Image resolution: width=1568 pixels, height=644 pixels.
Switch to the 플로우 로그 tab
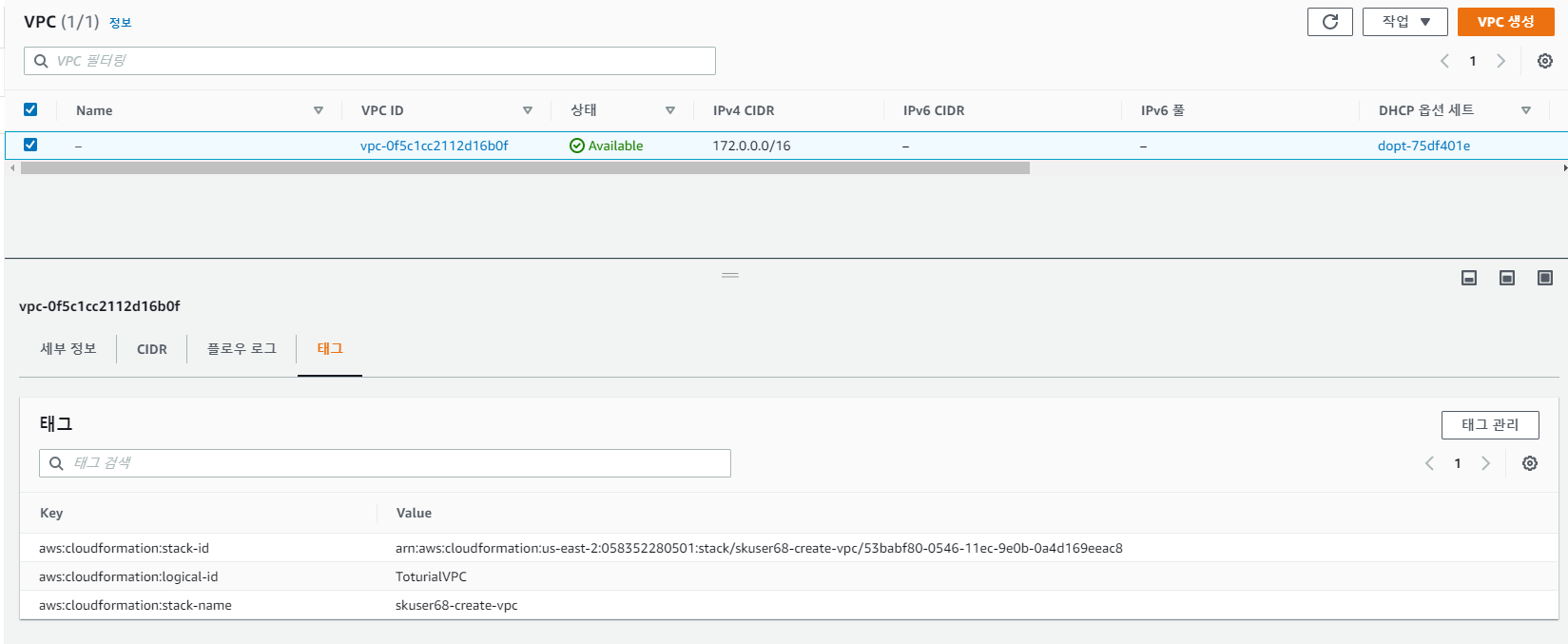[x=242, y=349]
